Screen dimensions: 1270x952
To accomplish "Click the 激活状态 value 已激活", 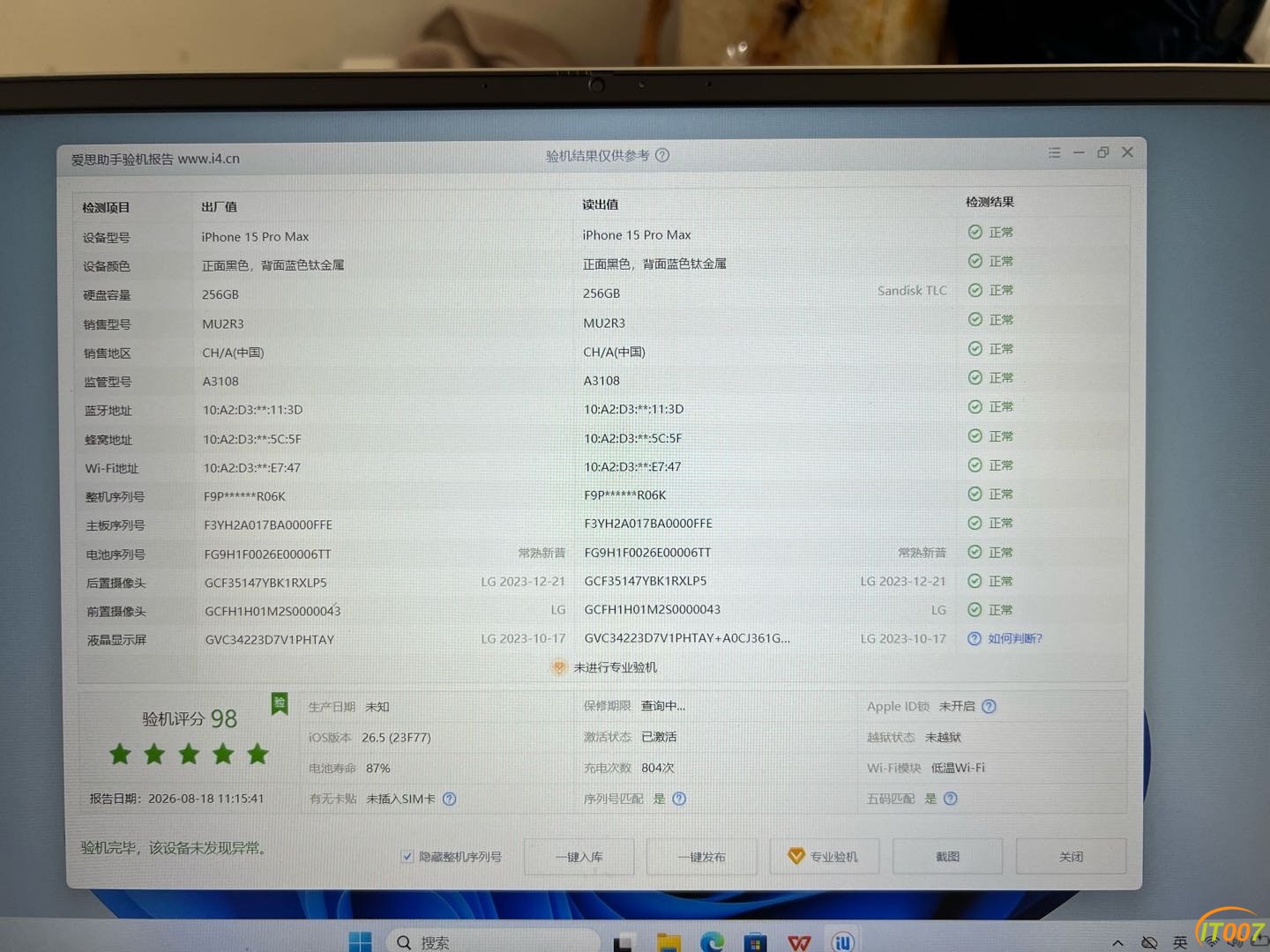I will [659, 737].
